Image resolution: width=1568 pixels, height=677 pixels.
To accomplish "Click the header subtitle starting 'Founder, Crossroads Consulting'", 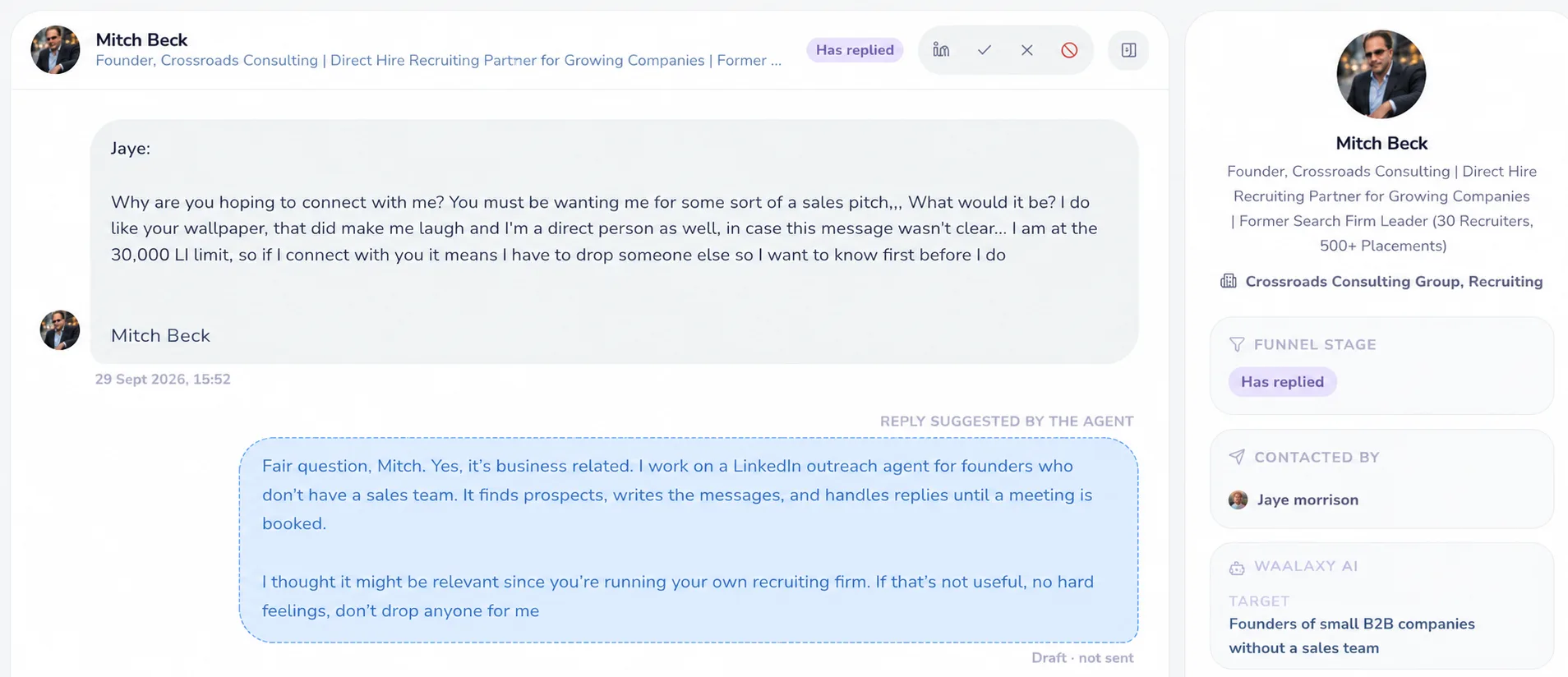I will click(x=439, y=60).
